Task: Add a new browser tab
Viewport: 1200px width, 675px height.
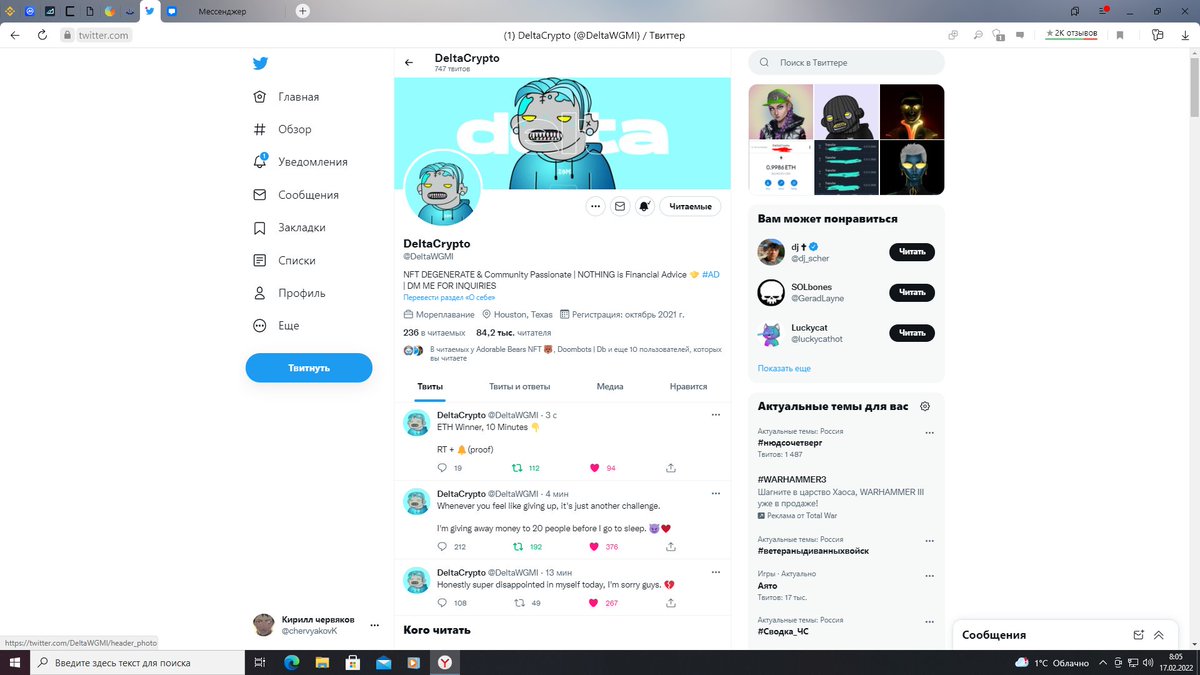Action: pyautogui.click(x=303, y=11)
